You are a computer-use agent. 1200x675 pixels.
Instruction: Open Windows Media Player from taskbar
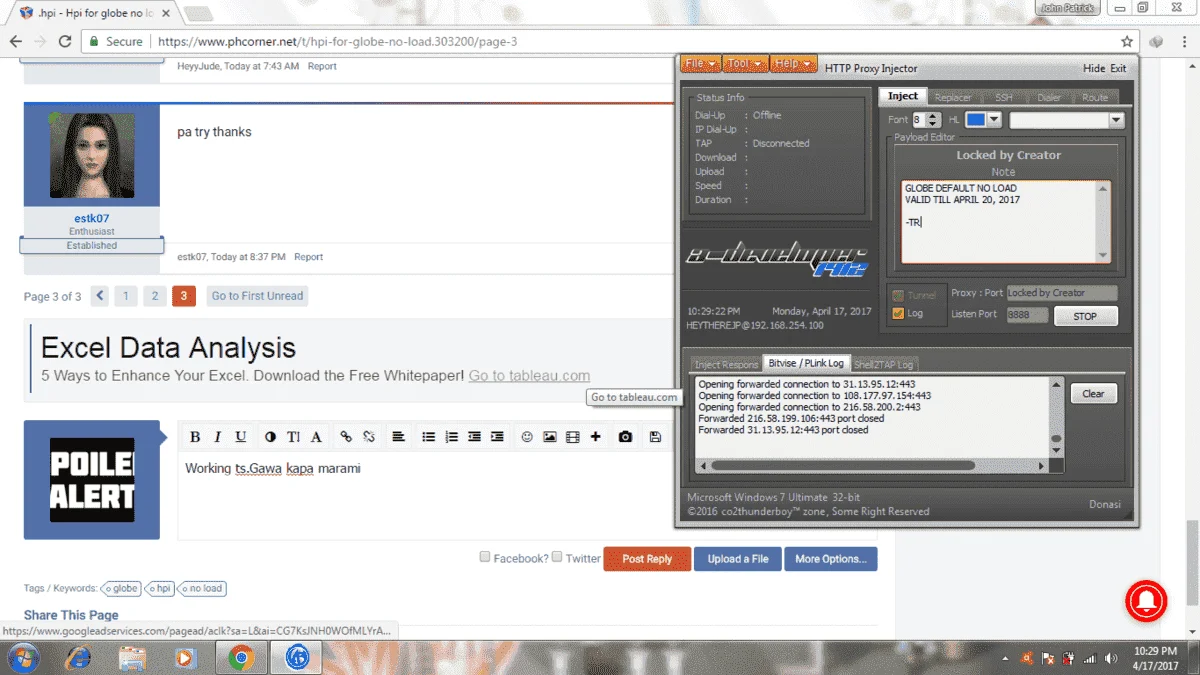(184, 658)
